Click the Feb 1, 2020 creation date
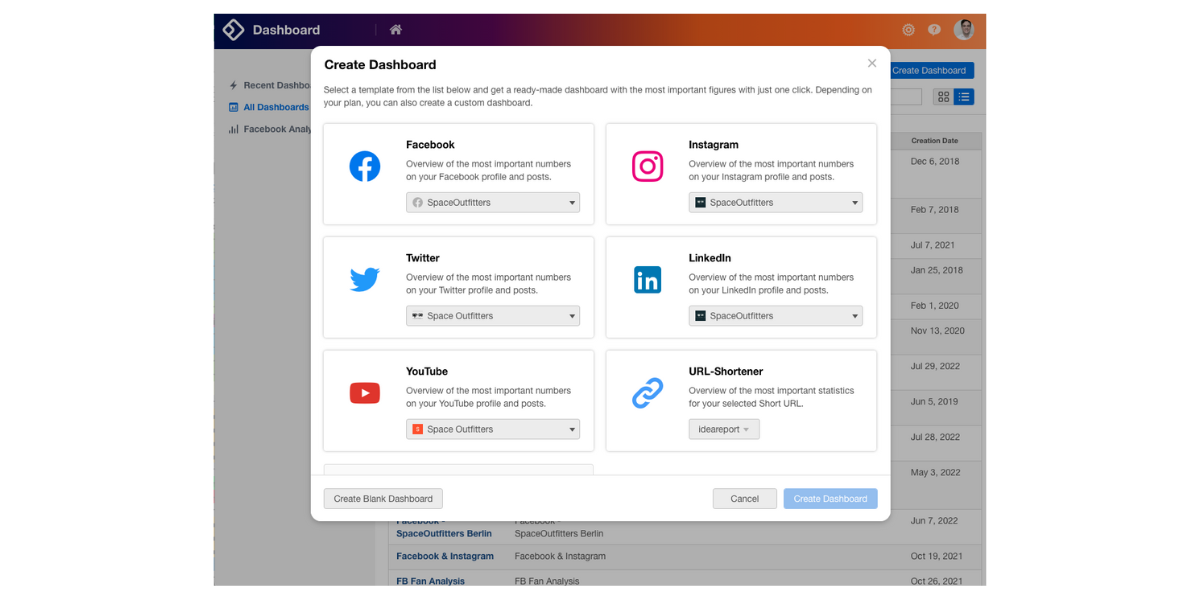 [x=934, y=305]
